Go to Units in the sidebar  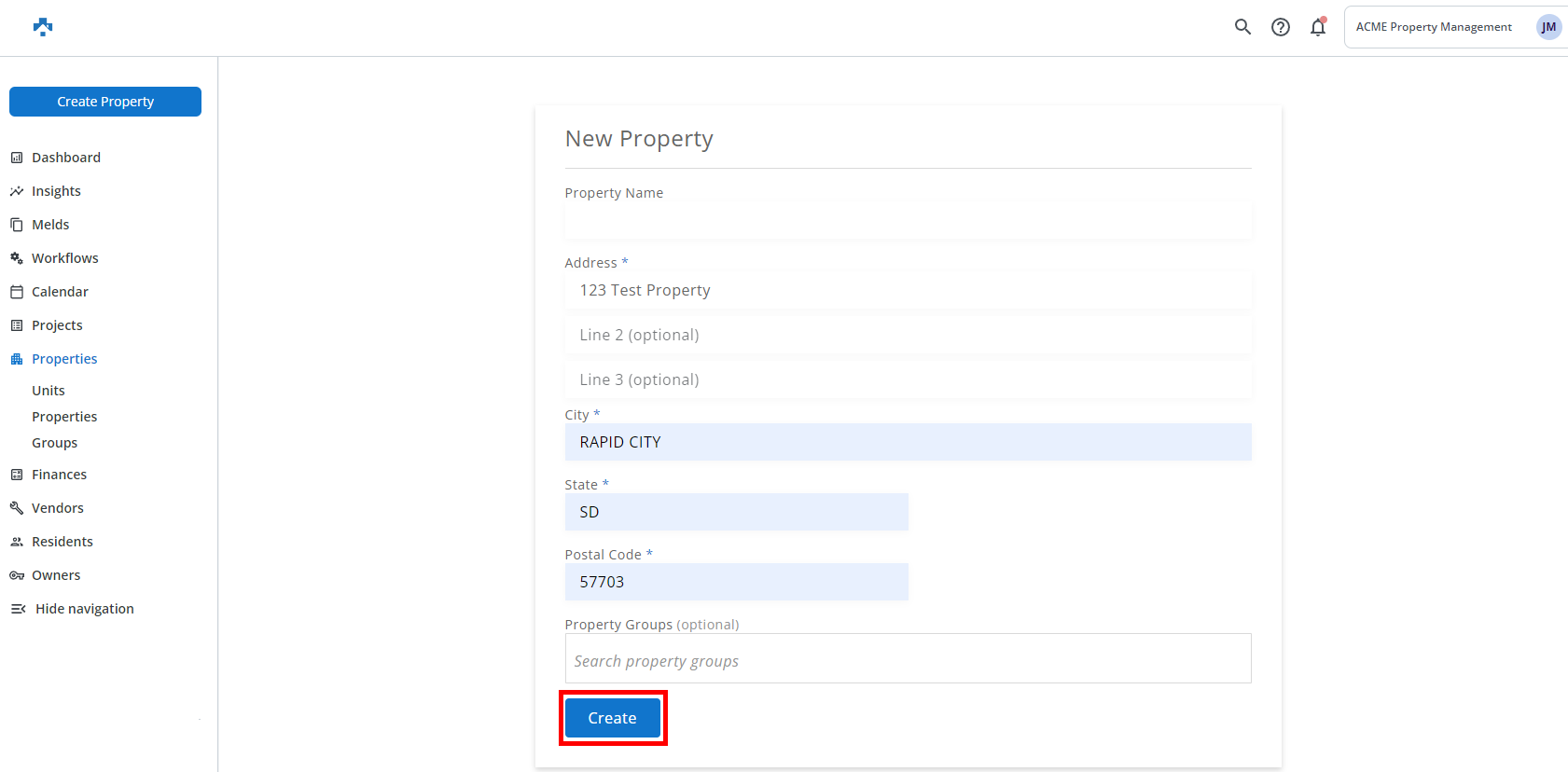click(x=49, y=391)
